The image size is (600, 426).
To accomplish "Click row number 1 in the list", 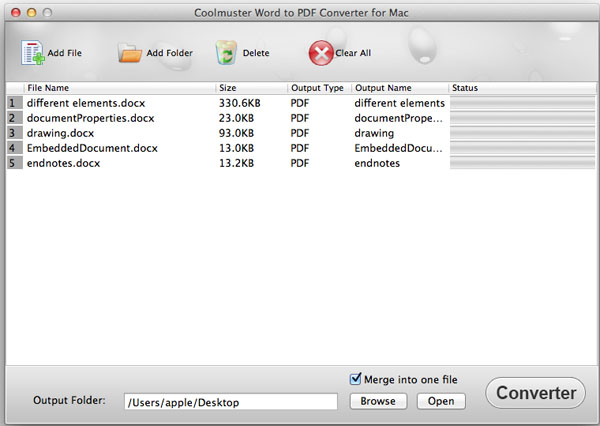I will point(15,103).
